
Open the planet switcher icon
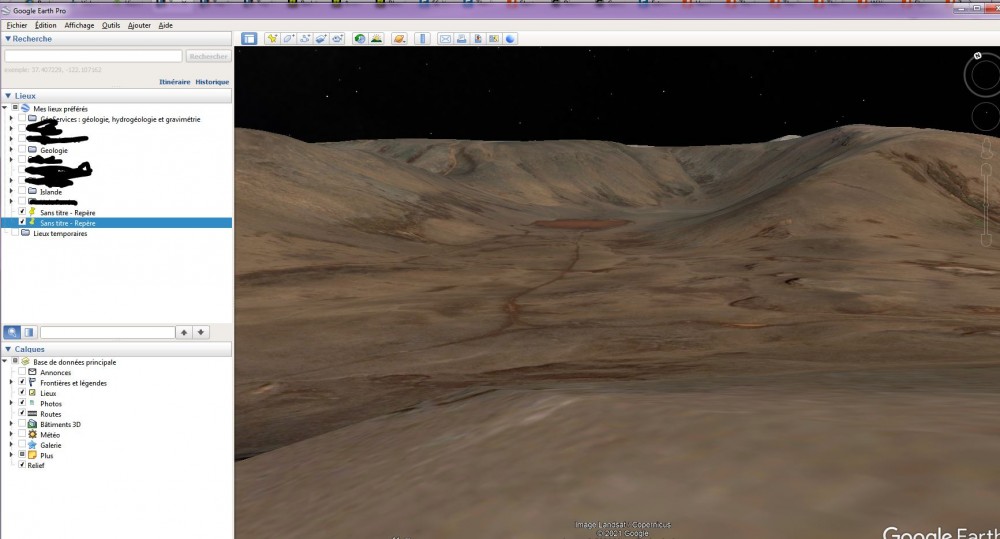click(x=399, y=39)
